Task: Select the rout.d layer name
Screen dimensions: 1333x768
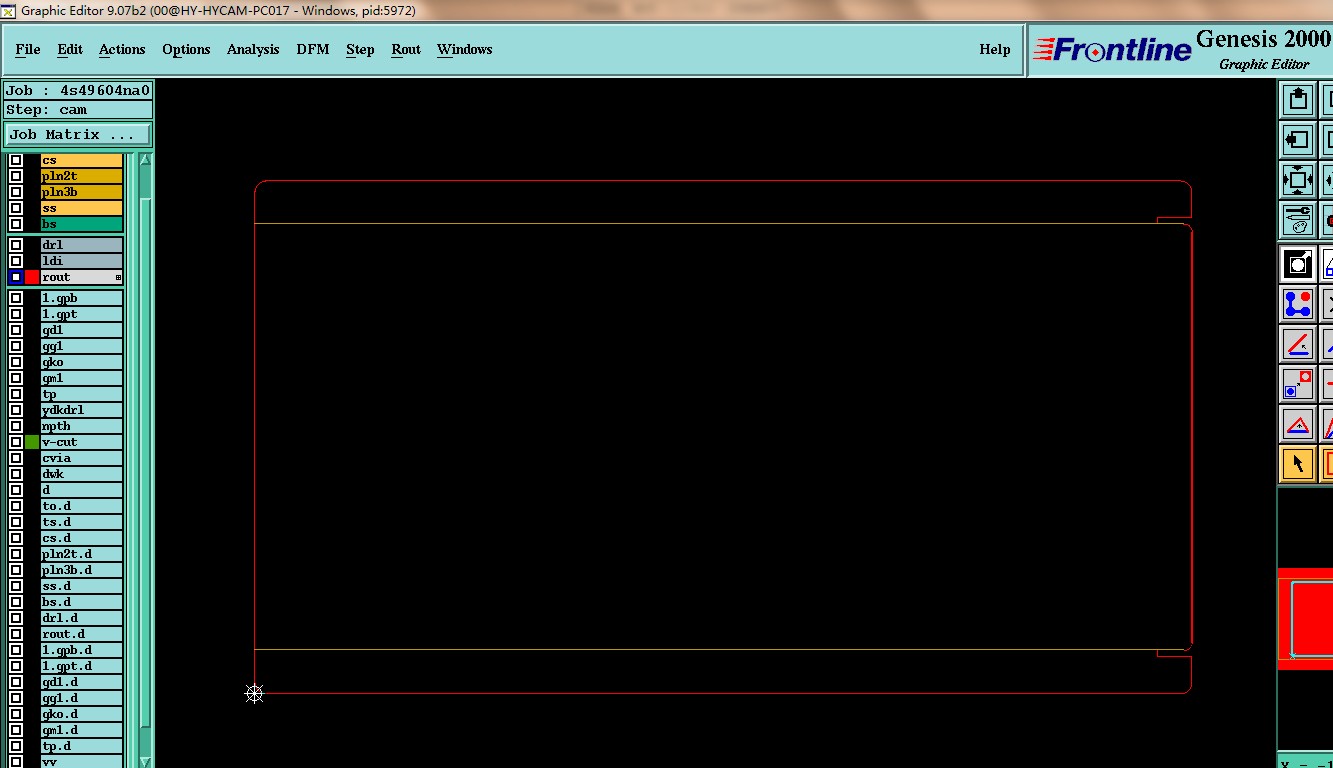Action: pos(81,634)
